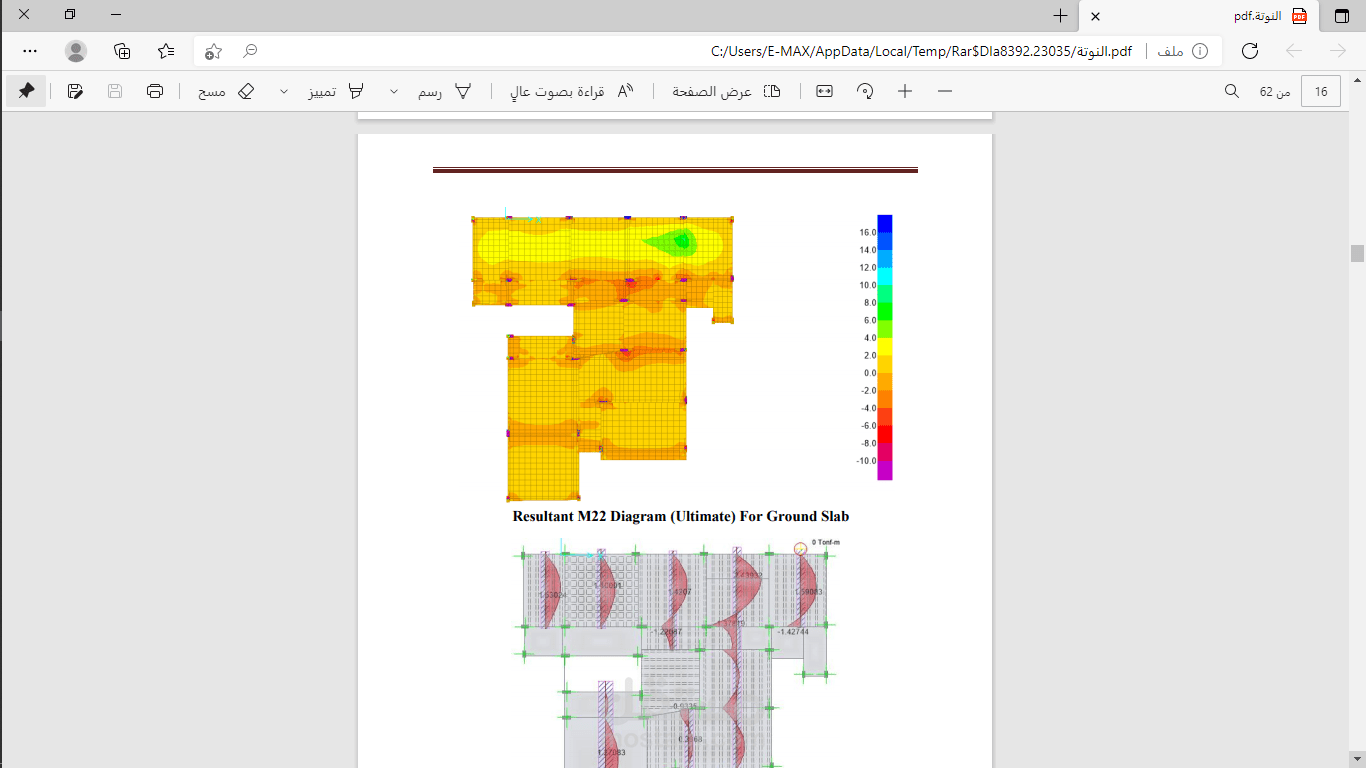Click the Save As icon in PDF toolbar

tap(75, 91)
